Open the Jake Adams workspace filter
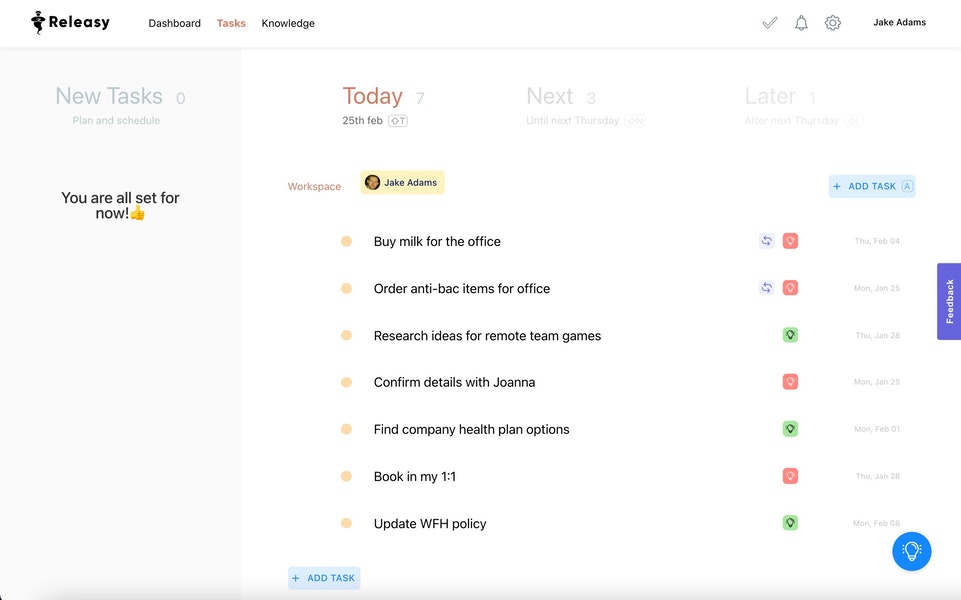Image resolution: width=961 pixels, height=600 pixels. (402, 182)
